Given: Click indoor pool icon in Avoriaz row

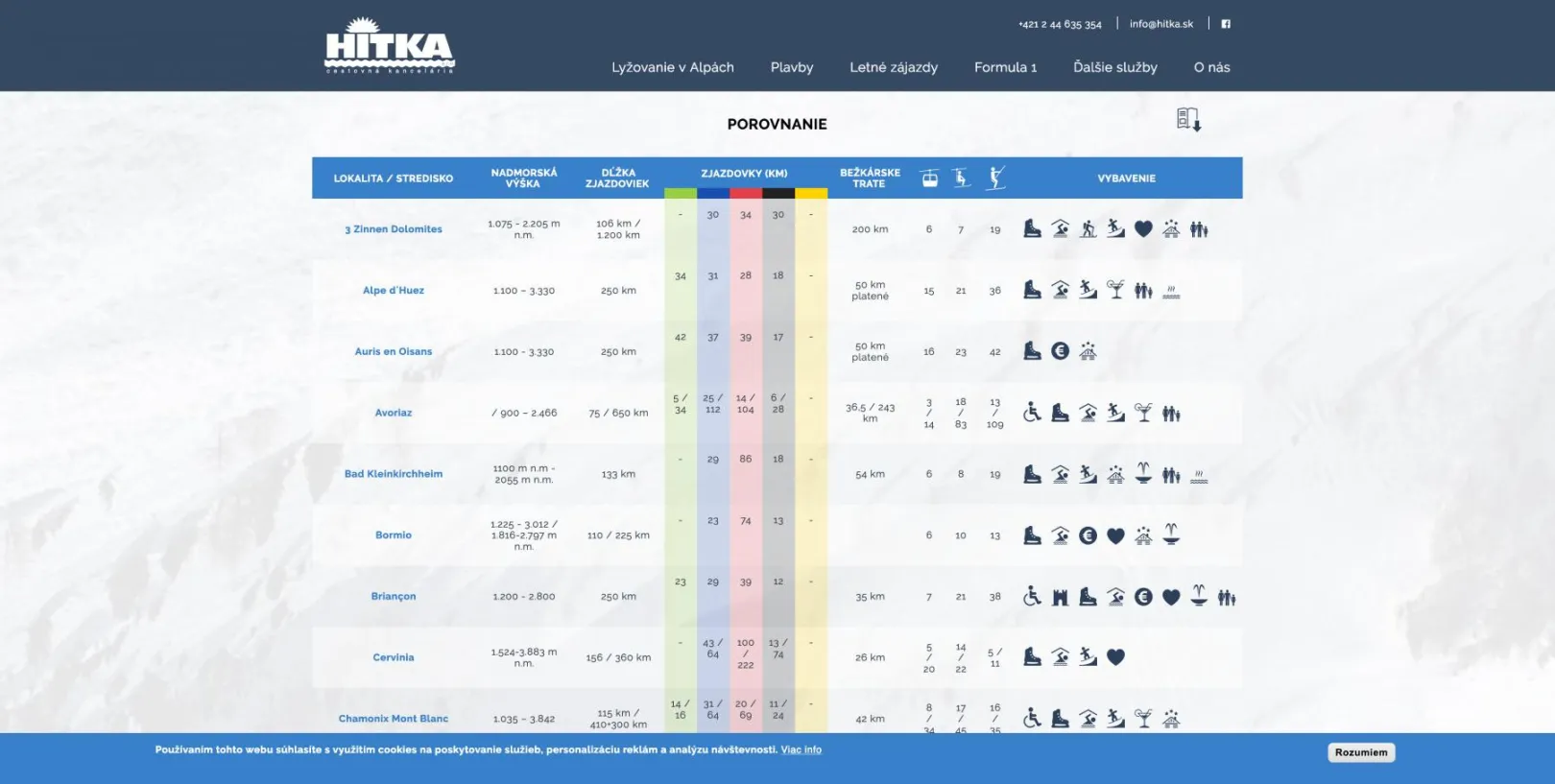Looking at the screenshot, I should (1088, 413).
